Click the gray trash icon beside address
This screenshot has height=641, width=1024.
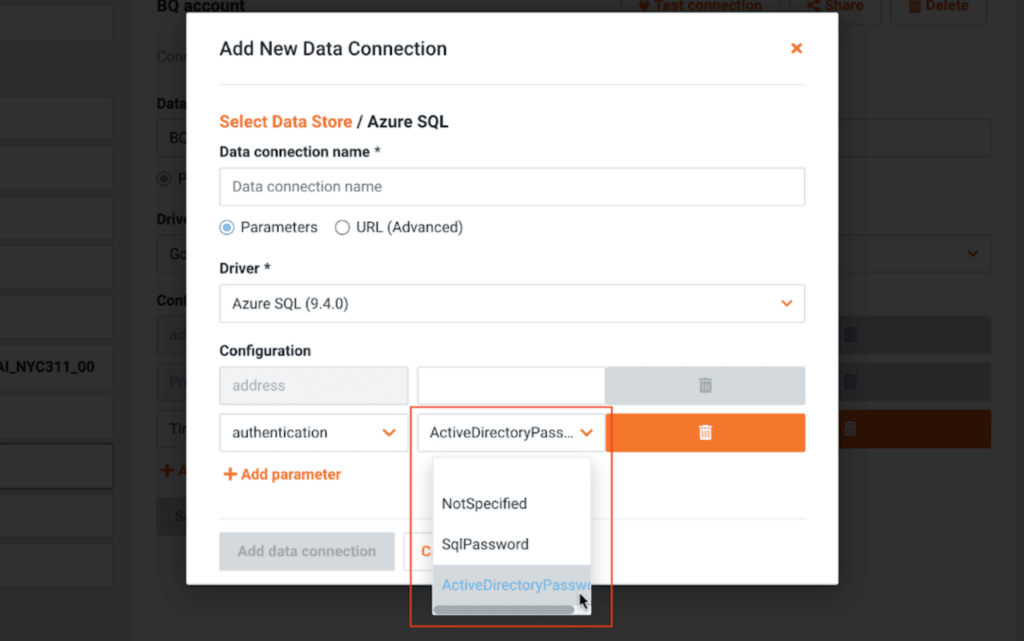pyautogui.click(x=705, y=385)
